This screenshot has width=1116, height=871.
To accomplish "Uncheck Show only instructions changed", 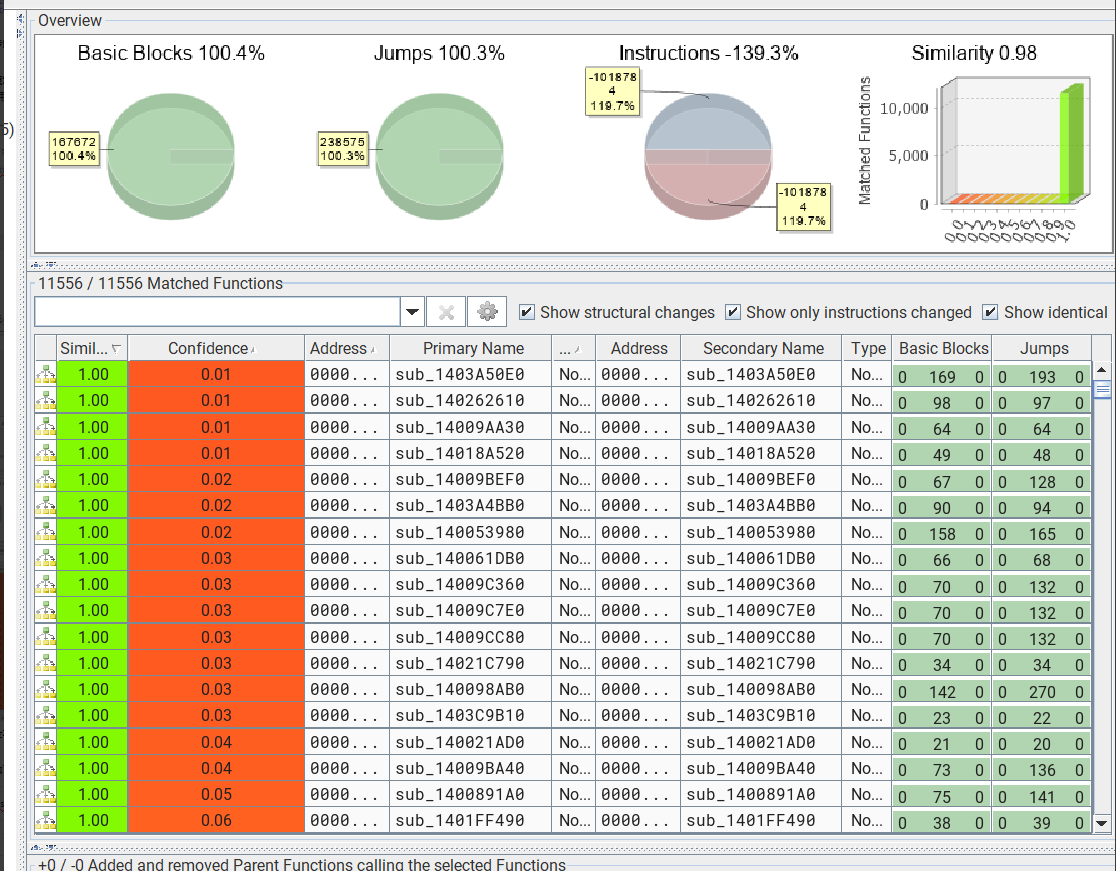I will pos(734,312).
